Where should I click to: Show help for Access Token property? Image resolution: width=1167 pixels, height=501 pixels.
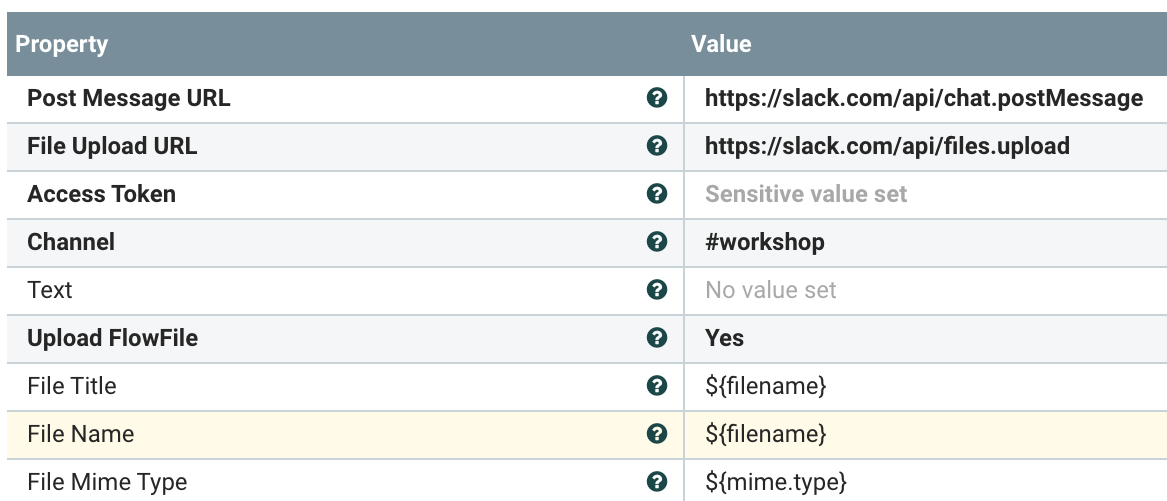point(657,194)
